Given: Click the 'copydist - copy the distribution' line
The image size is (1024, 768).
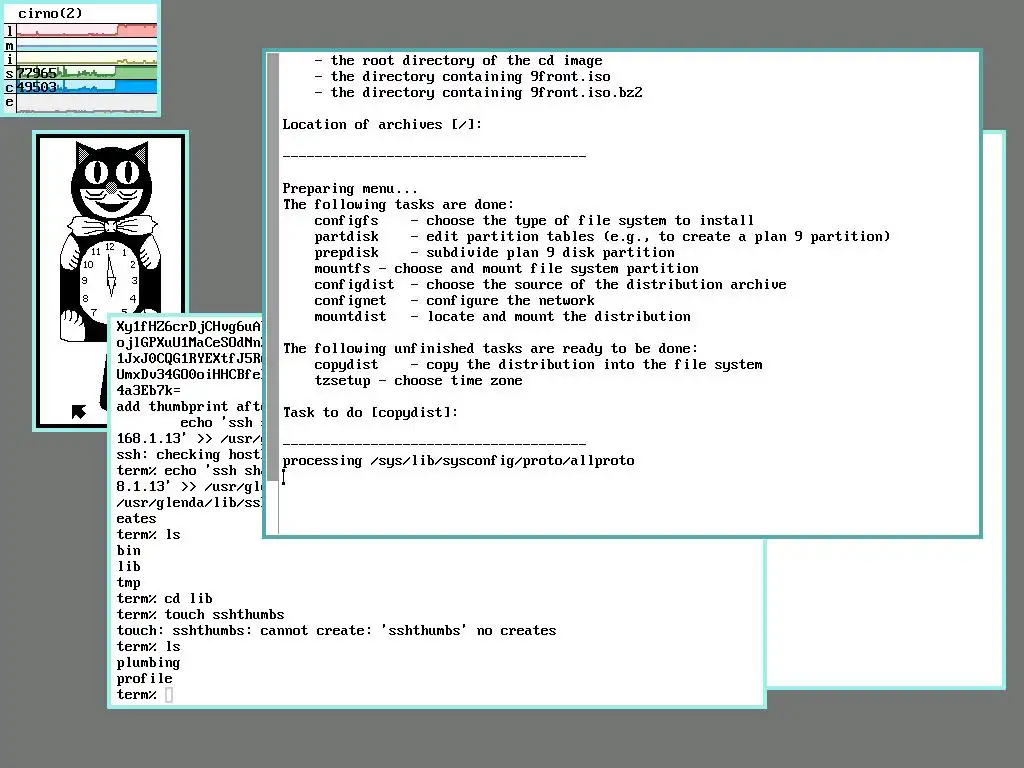Looking at the screenshot, I should [x=538, y=364].
